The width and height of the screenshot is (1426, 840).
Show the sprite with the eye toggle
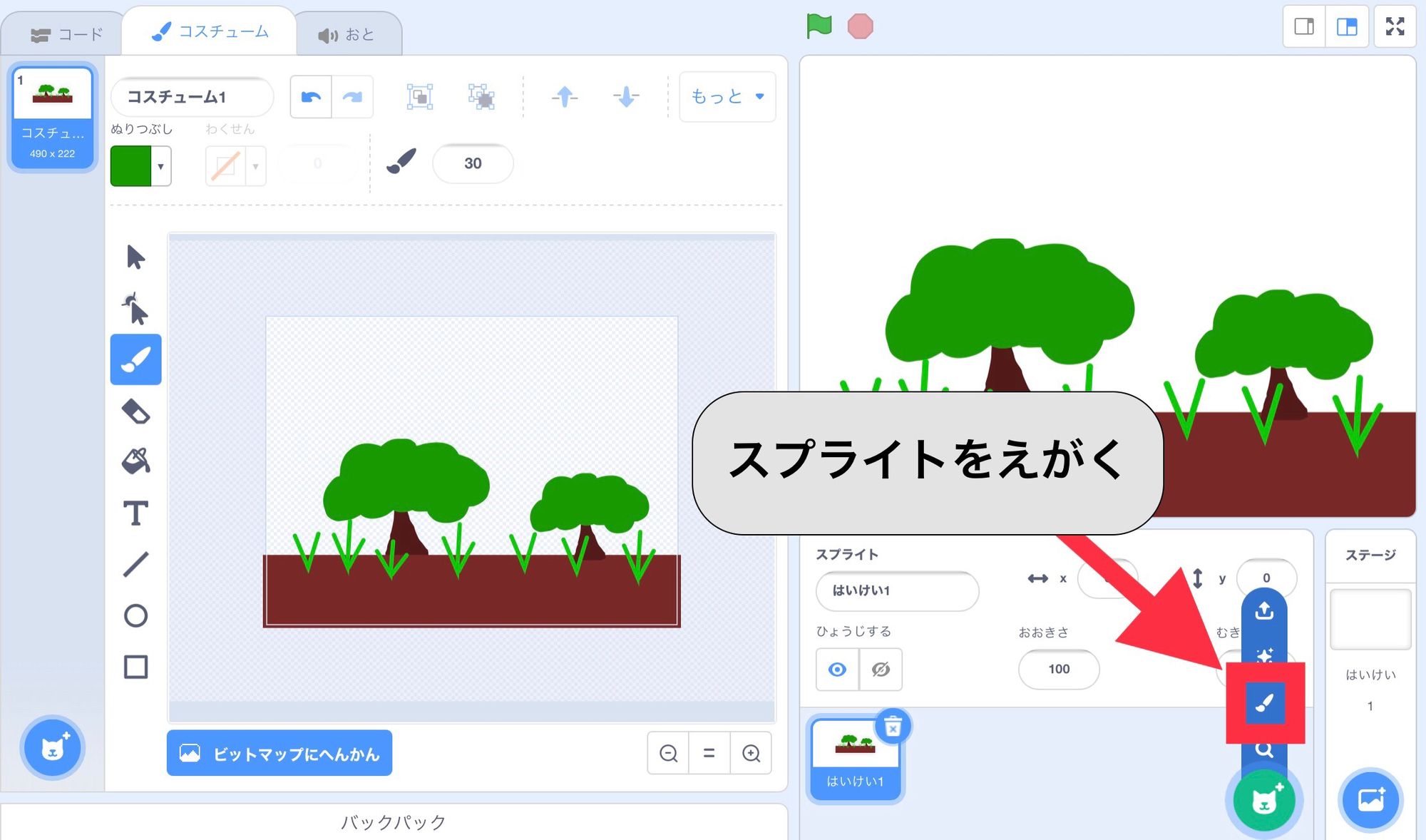coord(836,670)
